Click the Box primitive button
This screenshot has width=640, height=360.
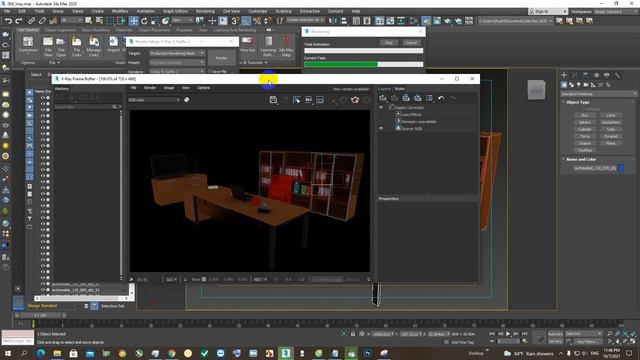pyautogui.click(x=584, y=116)
